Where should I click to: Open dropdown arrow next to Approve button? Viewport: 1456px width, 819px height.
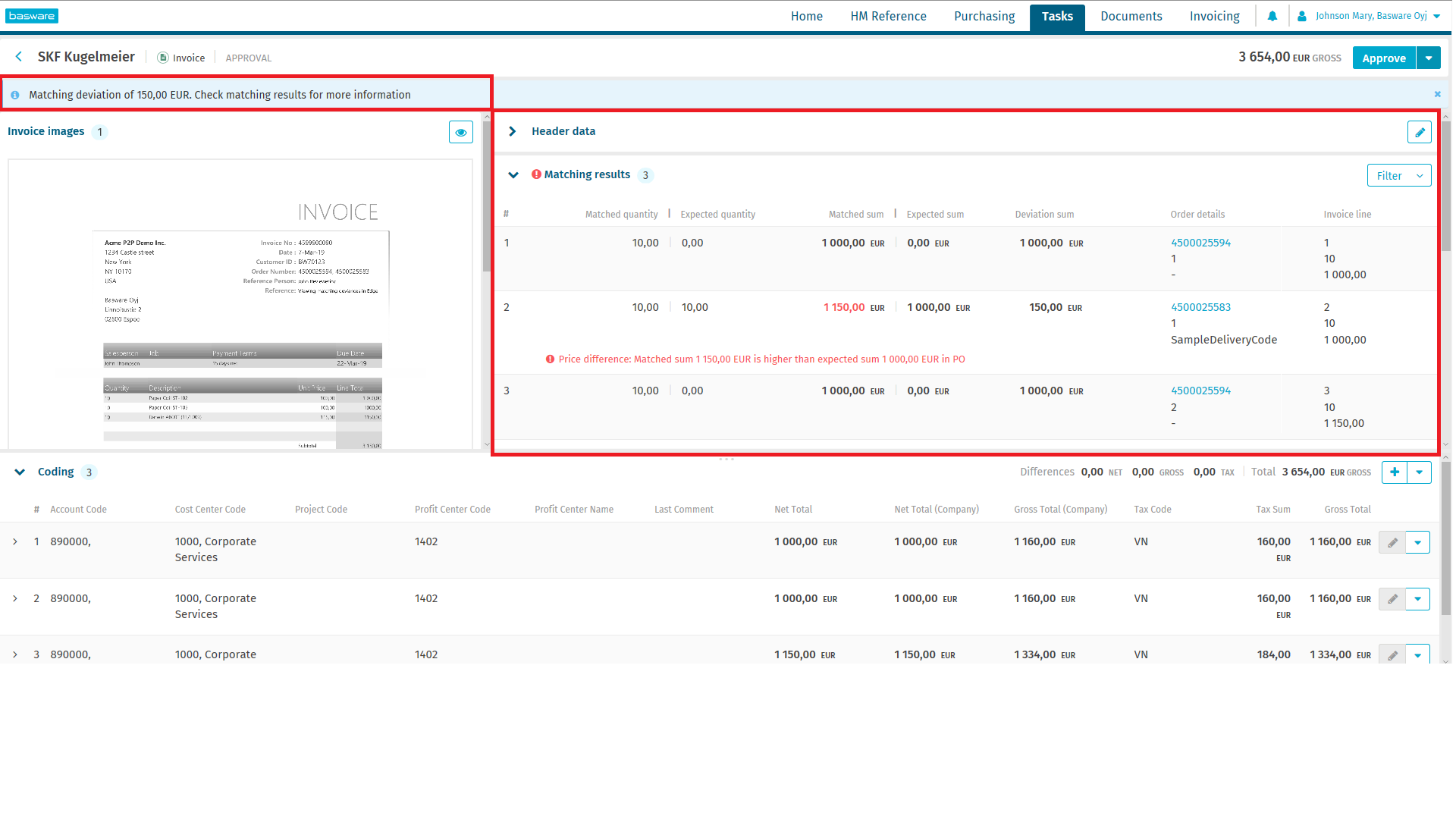[x=1429, y=58]
